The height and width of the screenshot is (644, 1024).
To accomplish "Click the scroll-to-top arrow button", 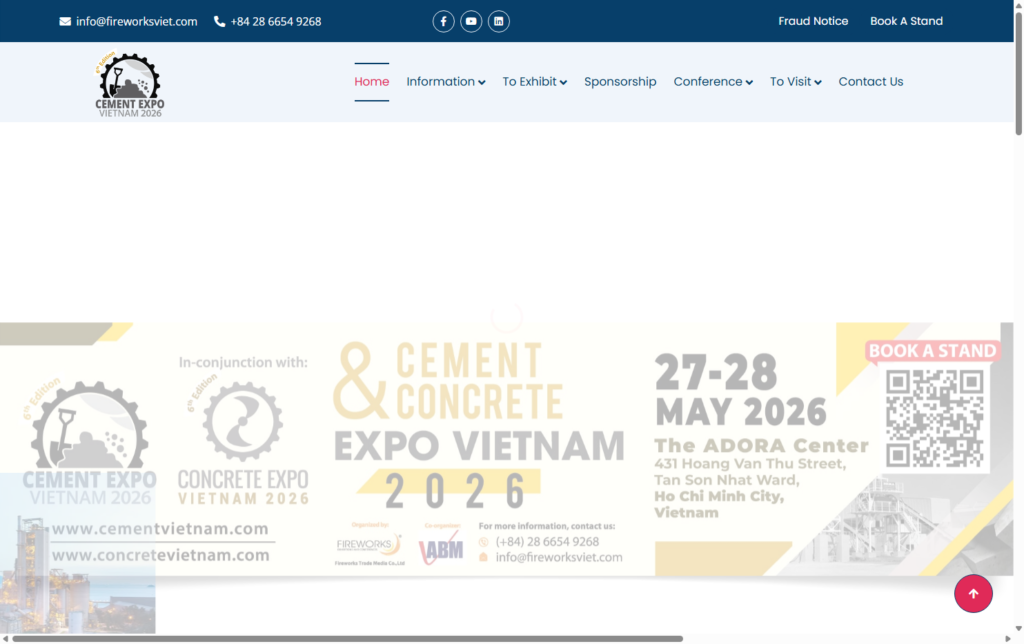I will coord(973,593).
